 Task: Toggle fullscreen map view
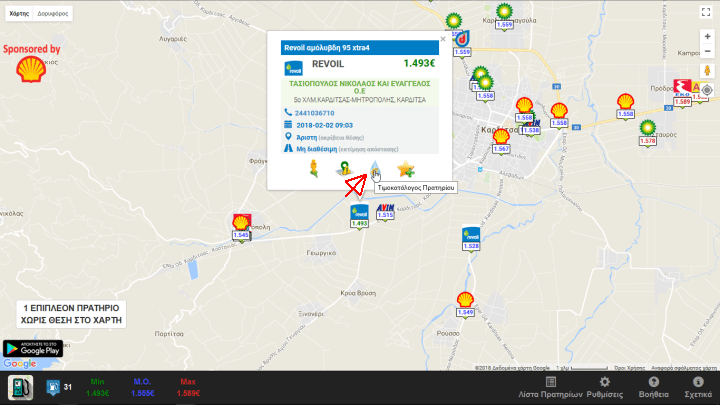coord(706,12)
